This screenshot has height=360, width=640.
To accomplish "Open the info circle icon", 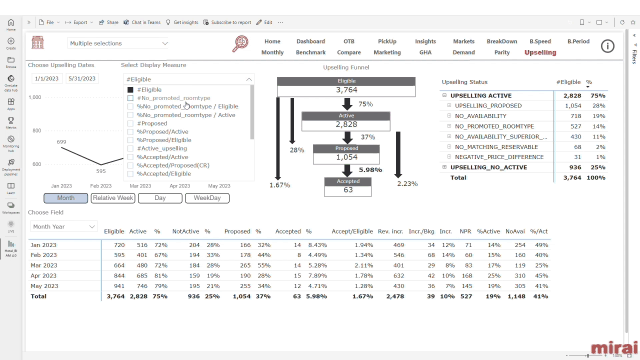I will click(607, 46).
